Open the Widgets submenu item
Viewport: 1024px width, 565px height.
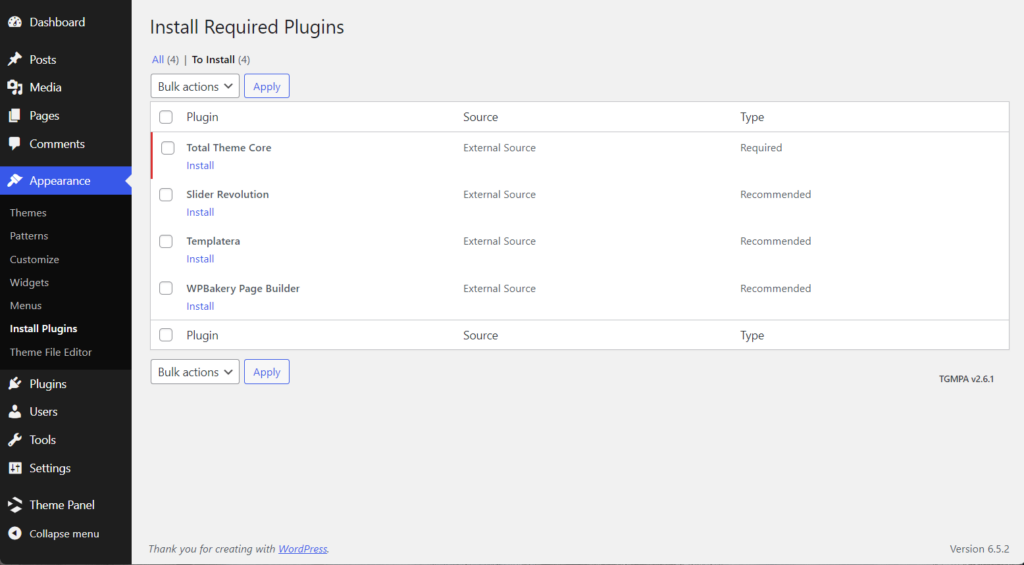pos(29,283)
